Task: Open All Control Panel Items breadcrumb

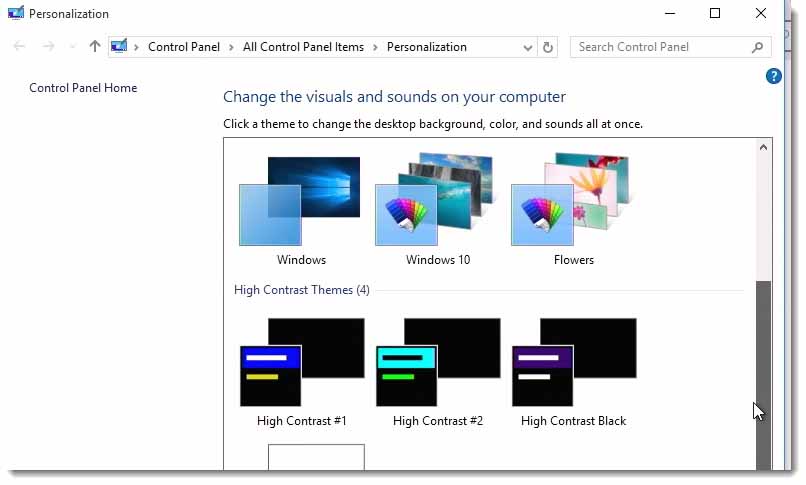Action: [x=303, y=47]
